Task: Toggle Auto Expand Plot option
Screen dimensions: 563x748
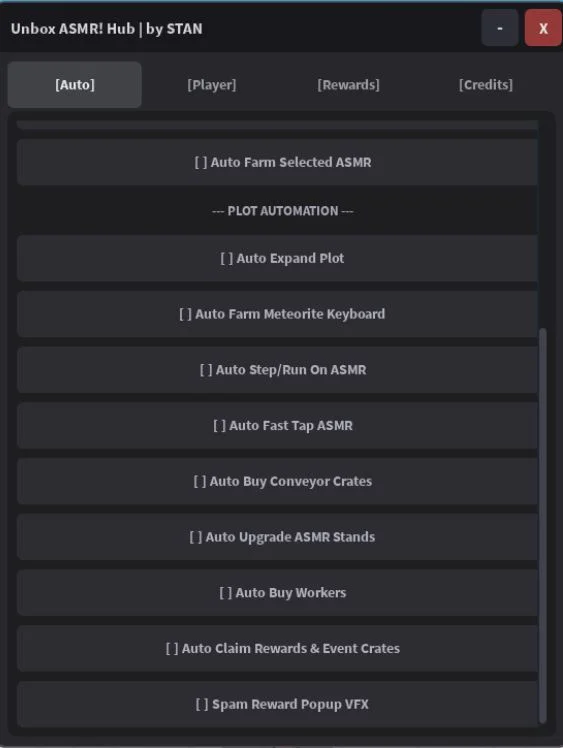Action: coord(277,258)
